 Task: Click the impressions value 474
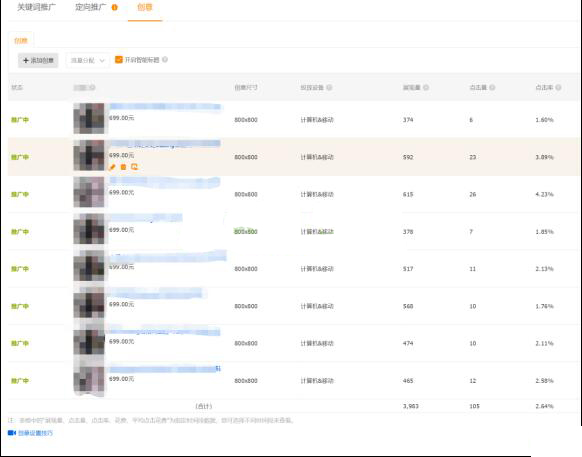[x=408, y=343]
